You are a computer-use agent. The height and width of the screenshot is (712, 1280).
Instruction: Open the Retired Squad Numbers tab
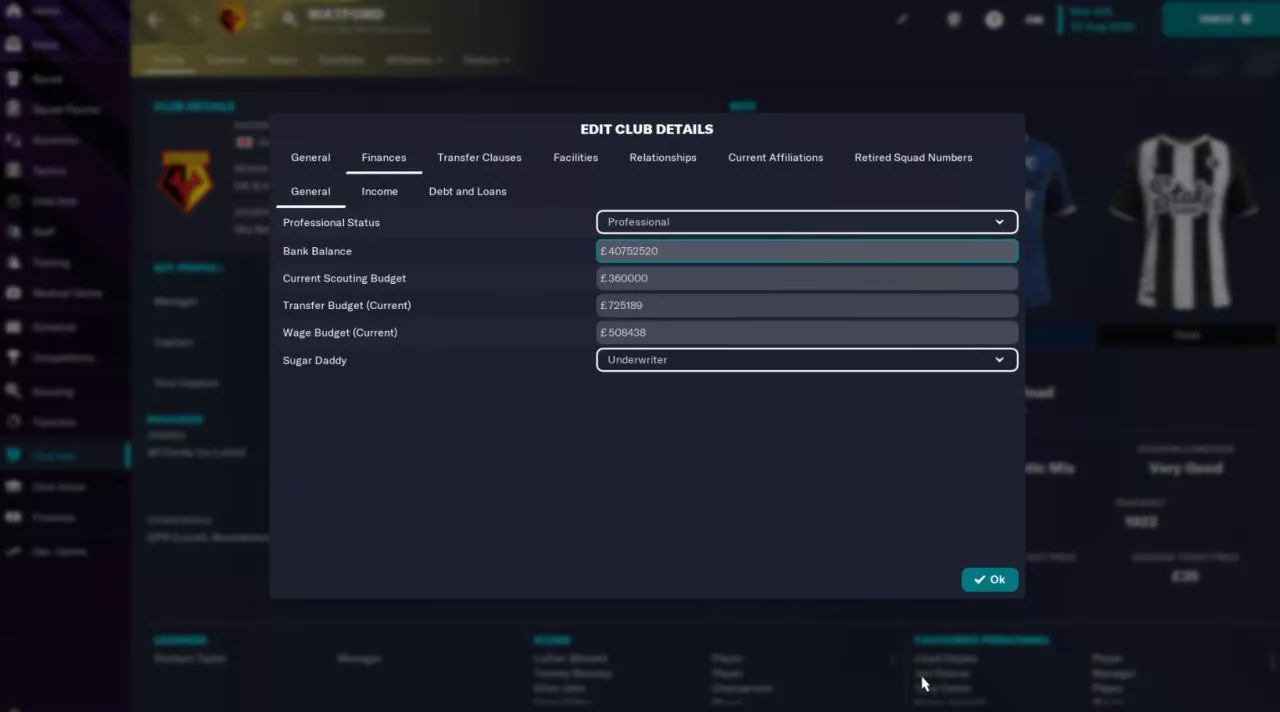pos(912,158)
